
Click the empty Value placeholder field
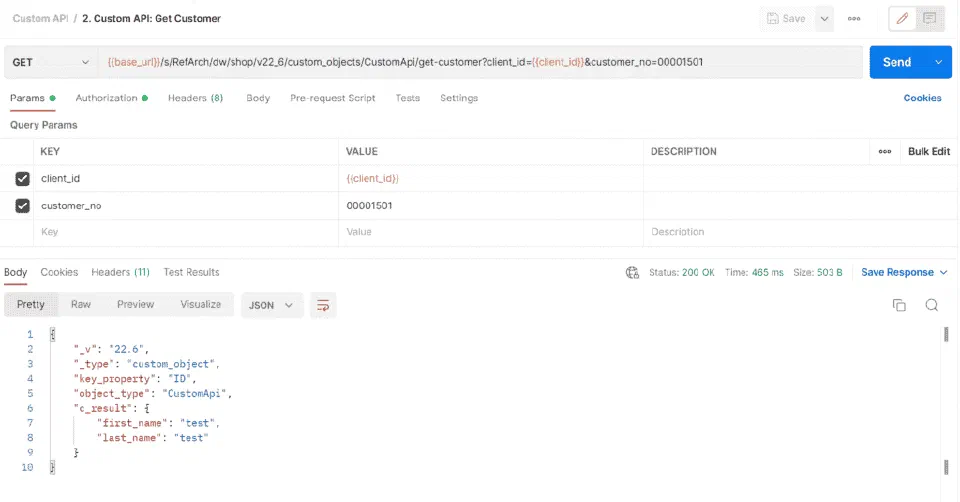point(491,232)
